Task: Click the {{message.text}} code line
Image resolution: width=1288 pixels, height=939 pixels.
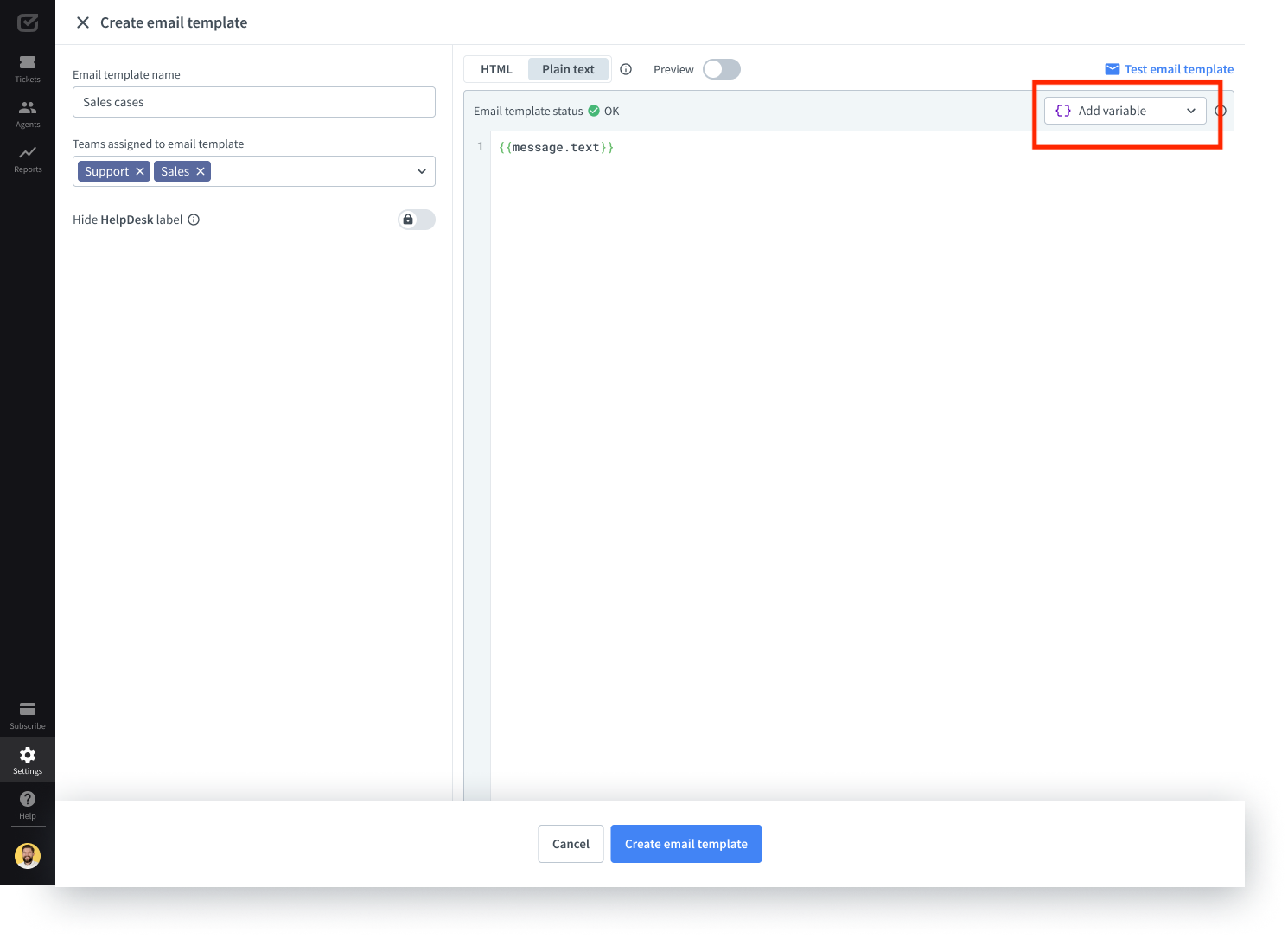Action: (x=557, y=148)
